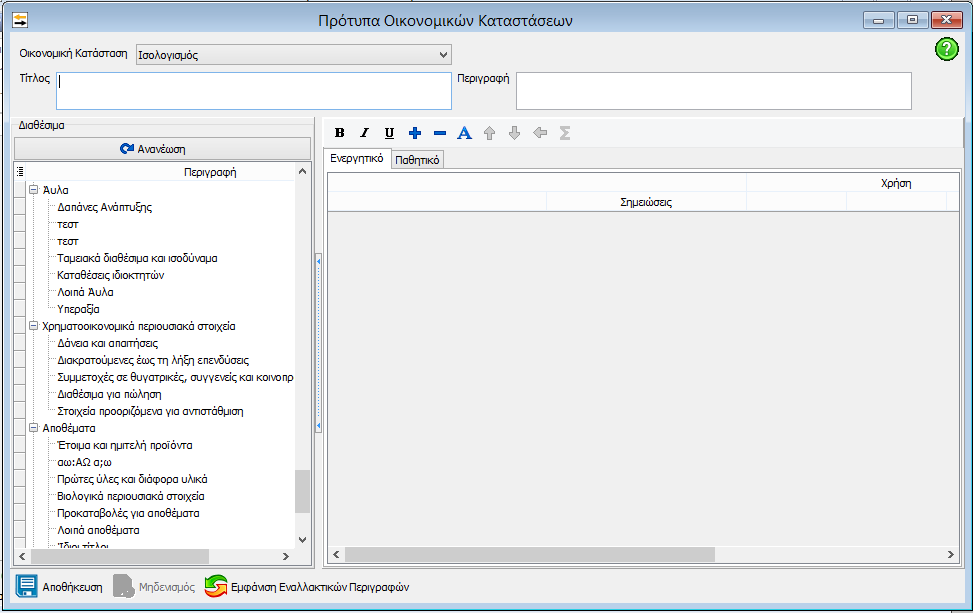
Task: Collapse the Αποθέματα tree node
Action: 34,428
